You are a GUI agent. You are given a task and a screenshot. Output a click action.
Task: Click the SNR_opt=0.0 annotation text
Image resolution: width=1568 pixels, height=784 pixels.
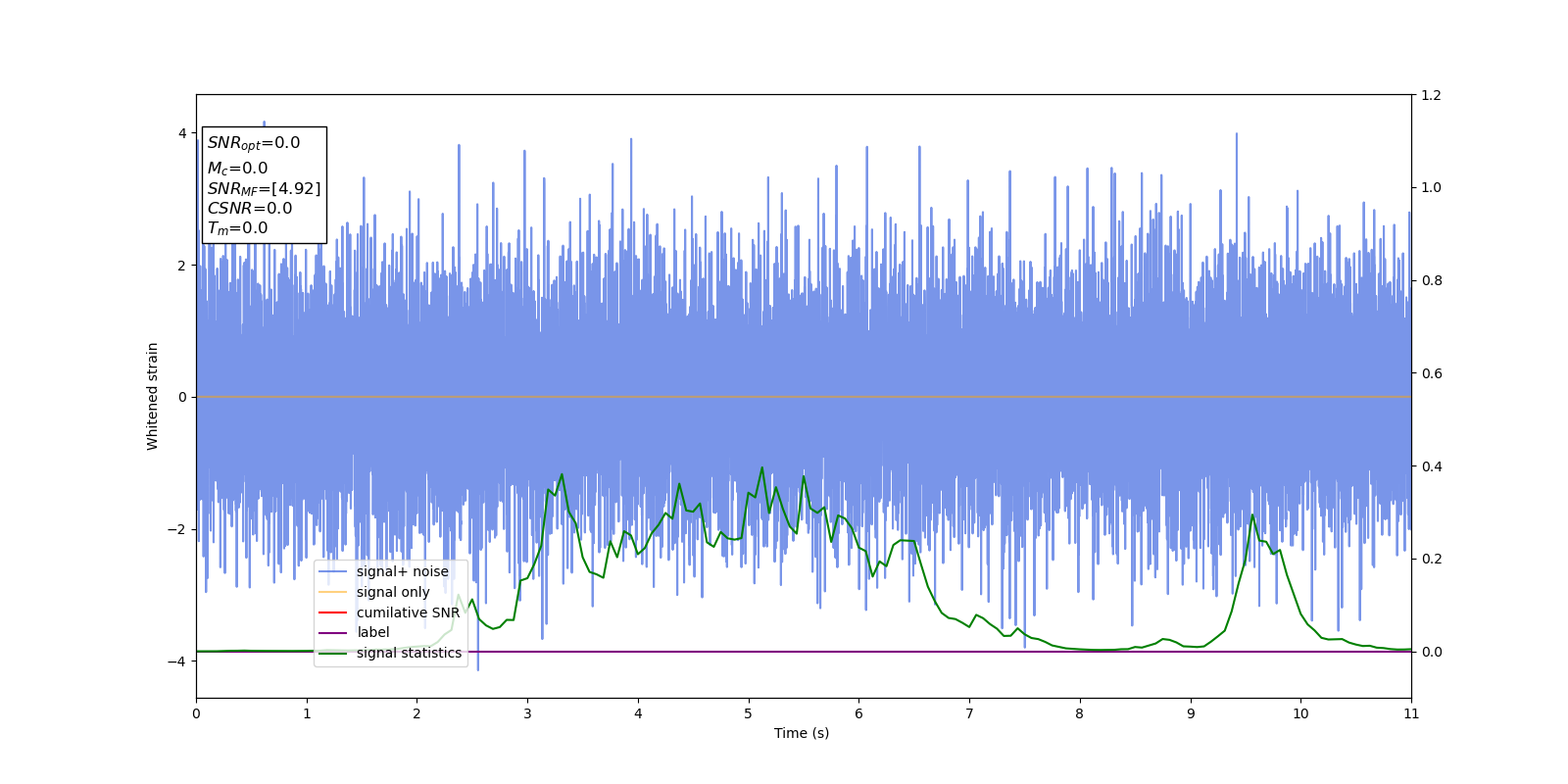point(254,143)
